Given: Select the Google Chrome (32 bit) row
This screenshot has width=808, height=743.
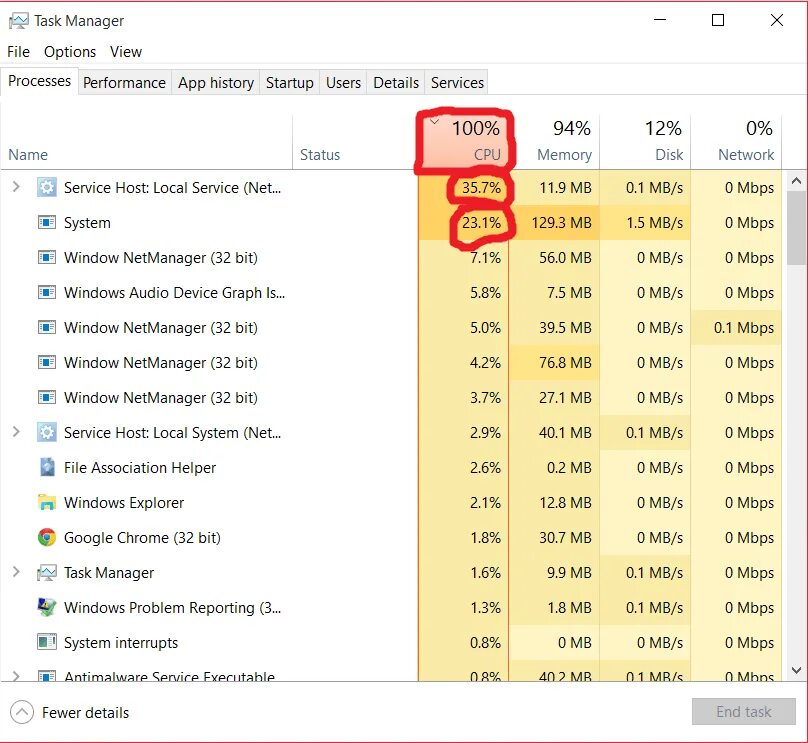Looking at the screenshot, I should 391,537.
